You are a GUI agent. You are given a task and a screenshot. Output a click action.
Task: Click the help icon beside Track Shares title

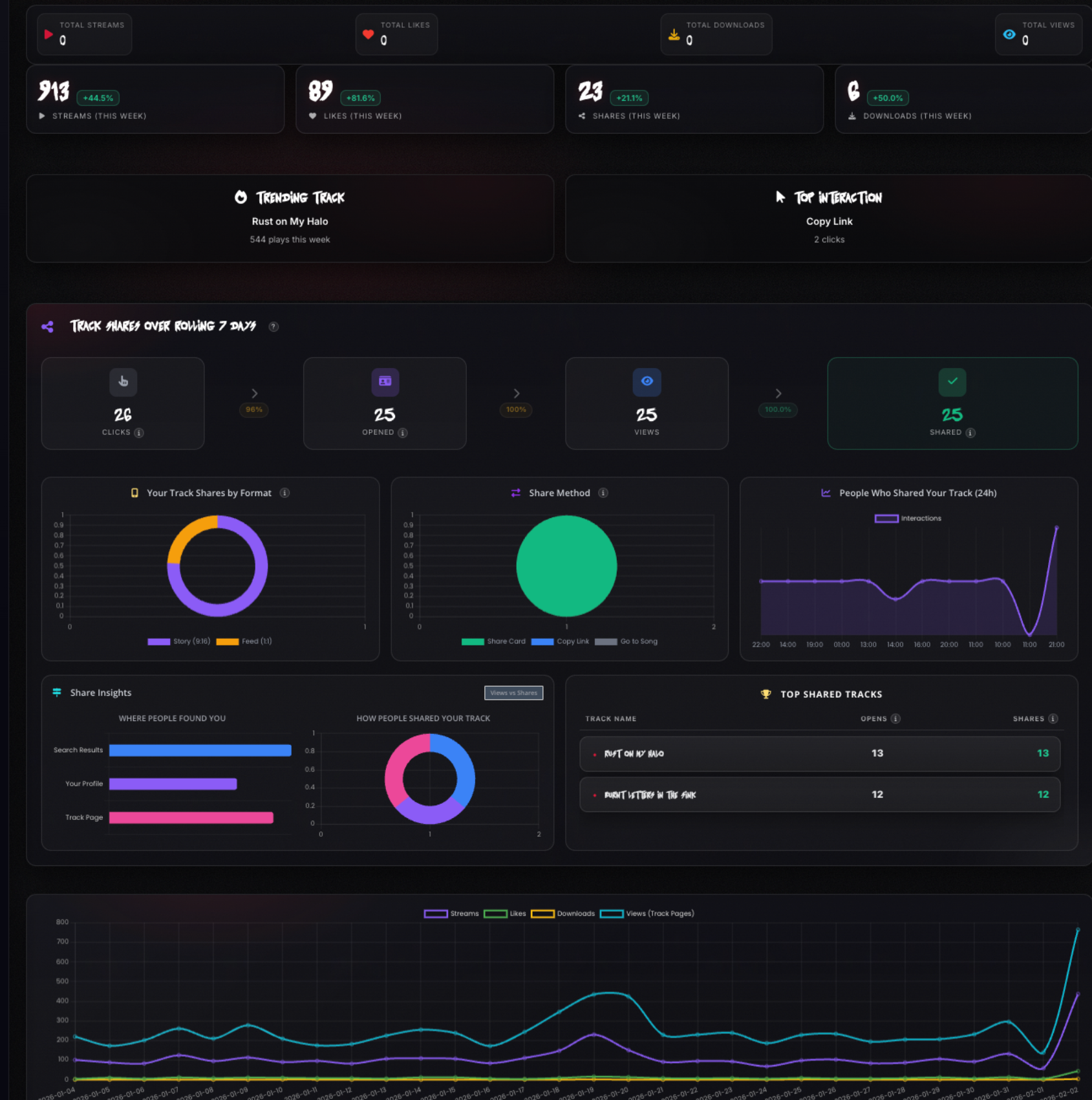tap(273, 327)
